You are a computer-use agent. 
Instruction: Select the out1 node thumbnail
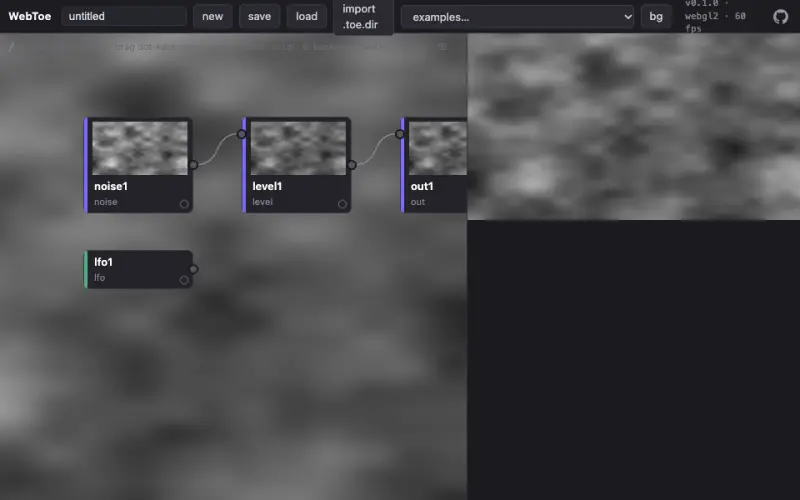pyautogui.click(x=437, y=148)
